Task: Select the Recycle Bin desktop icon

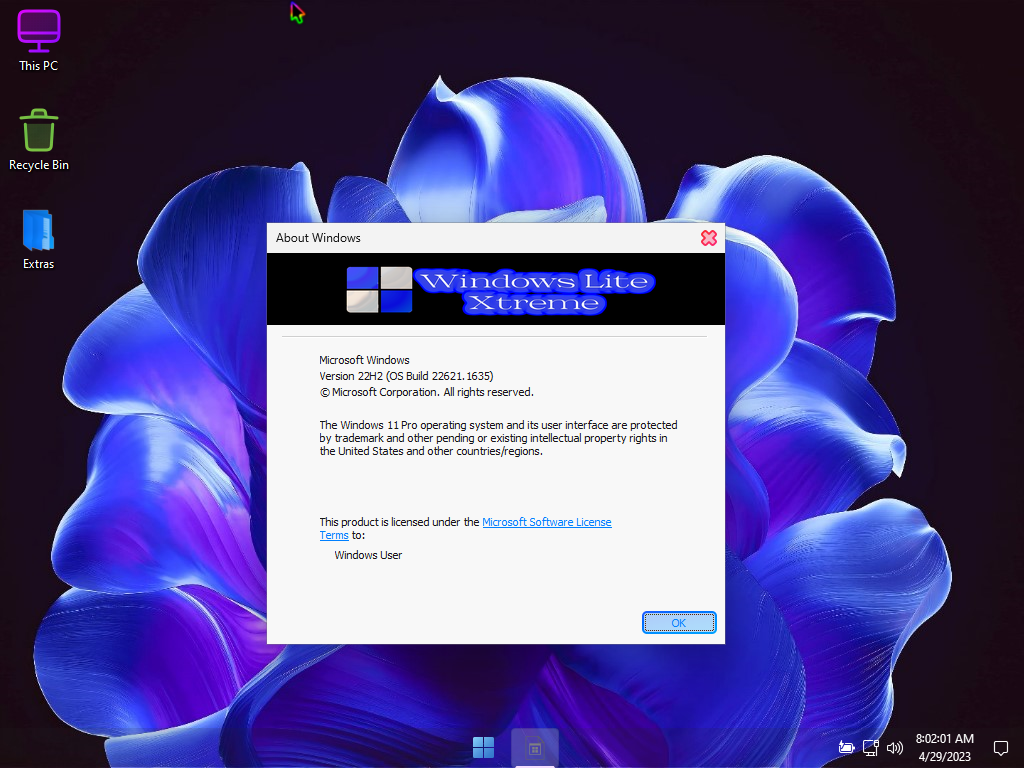Action: tap(39, 140)
